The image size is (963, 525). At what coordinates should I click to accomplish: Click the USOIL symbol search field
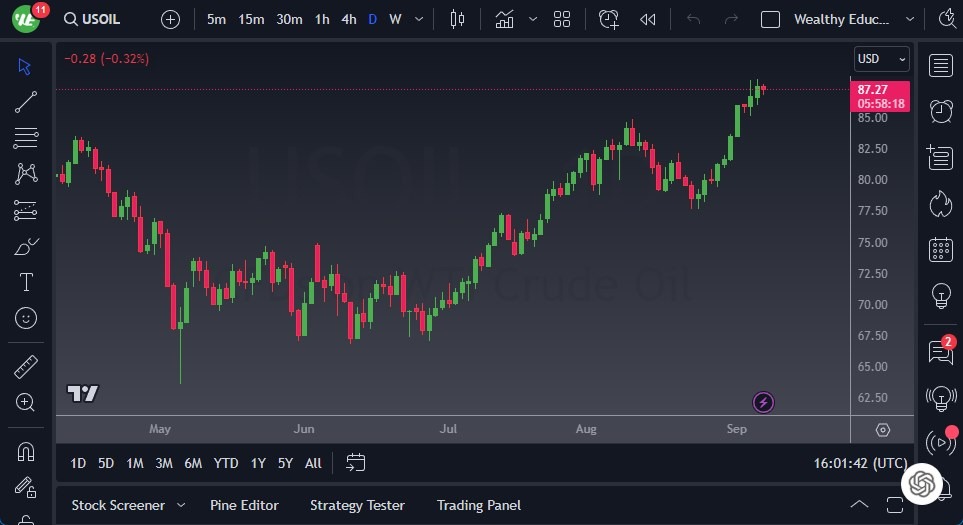(101, 19)
